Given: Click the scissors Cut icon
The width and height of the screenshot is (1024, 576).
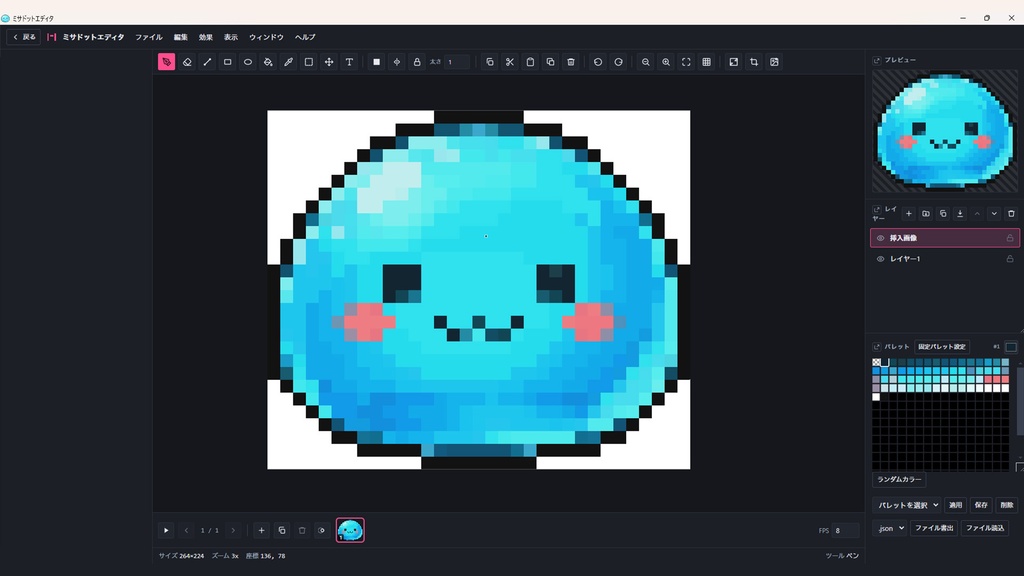Looking at the screenshot, I should [x=510, y=62].
